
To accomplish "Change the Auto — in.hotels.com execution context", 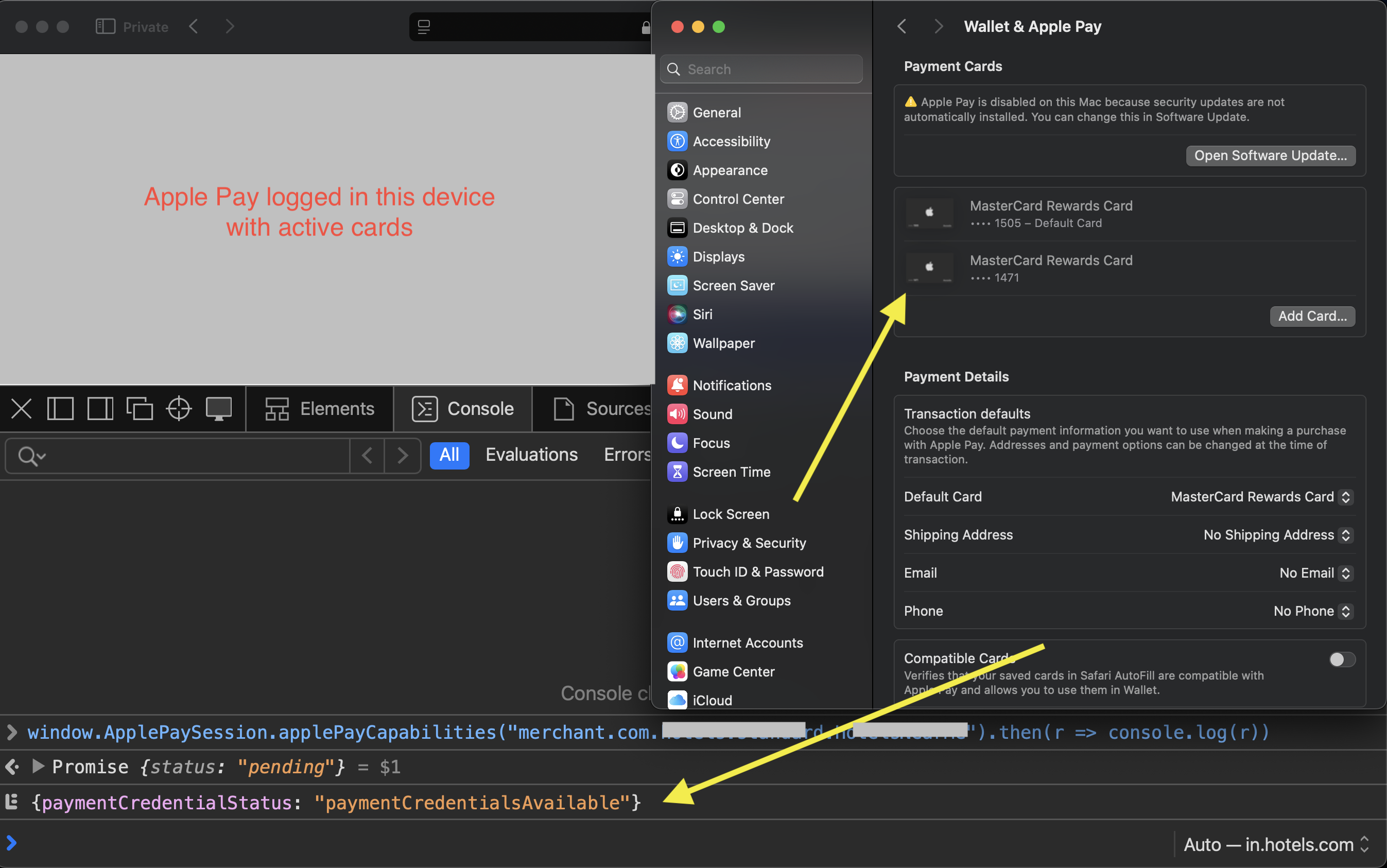I will 1276,844.
